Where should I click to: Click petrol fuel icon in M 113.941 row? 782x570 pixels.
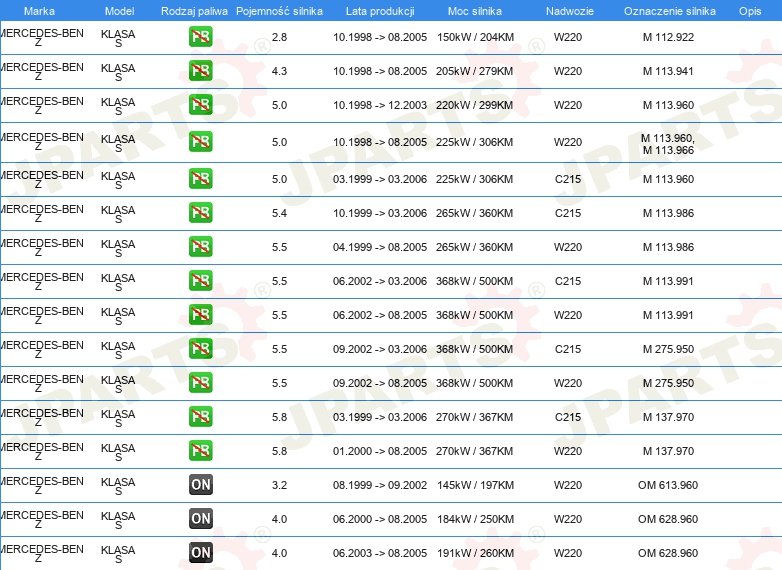coord(200,71)
